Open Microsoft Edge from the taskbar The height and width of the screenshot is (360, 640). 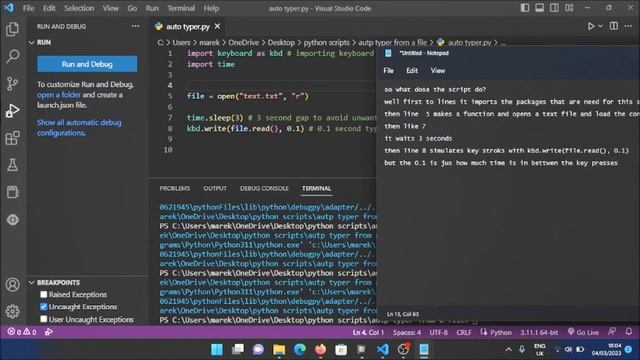click(300, 349)
